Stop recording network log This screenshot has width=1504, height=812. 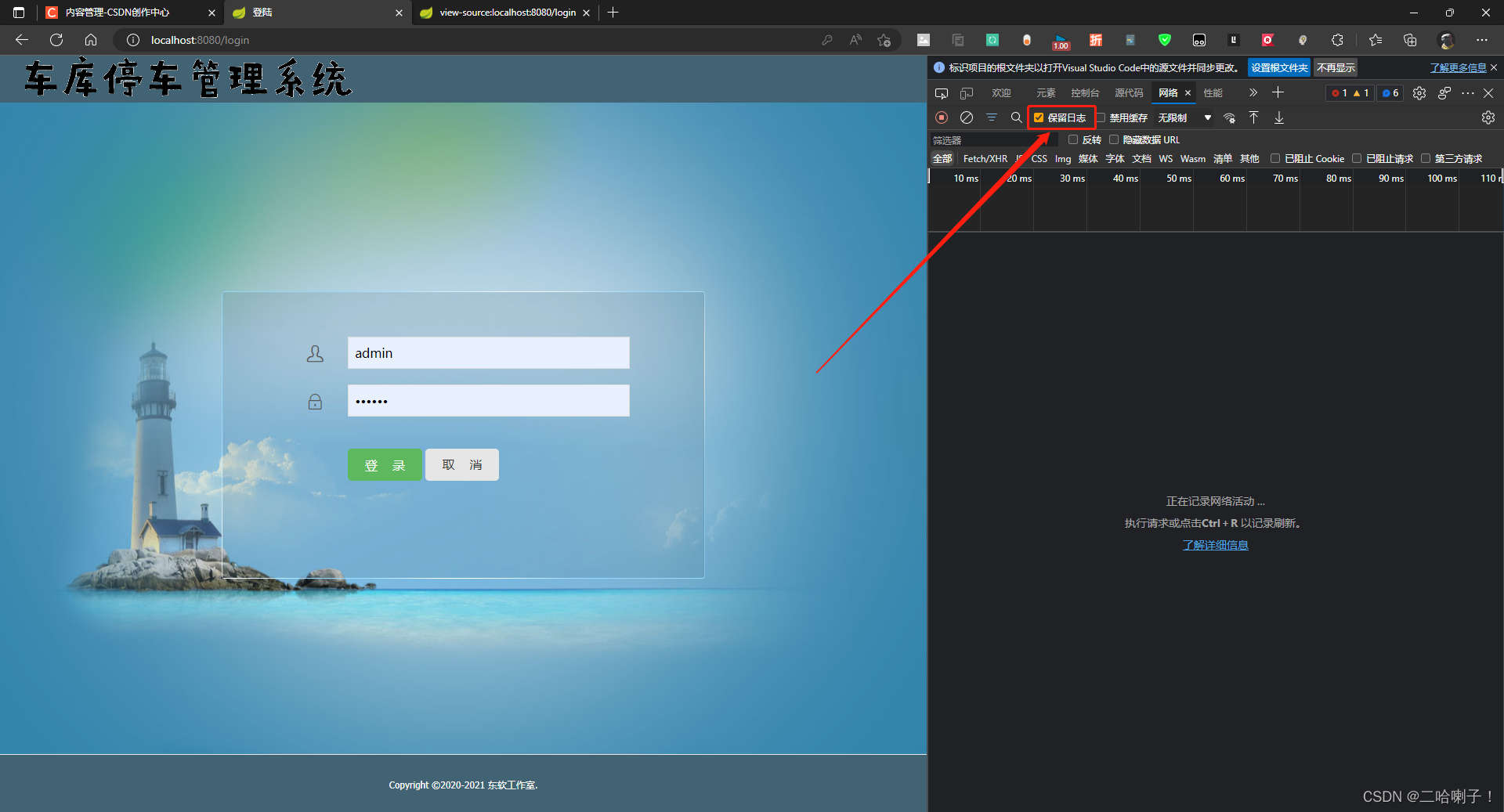point(942,117)
